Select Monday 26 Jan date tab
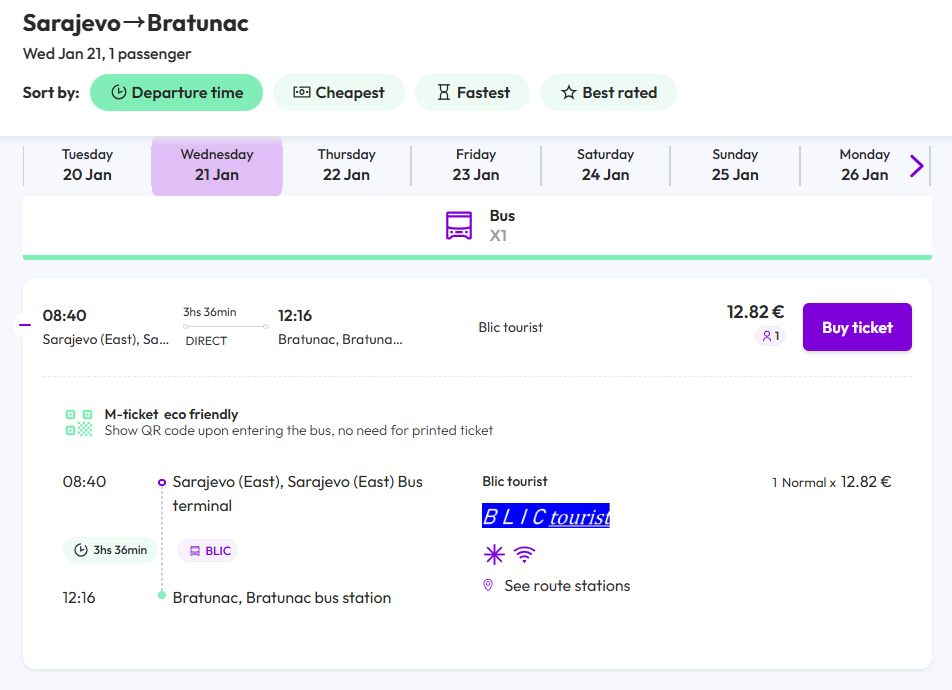 pos(865,165)
